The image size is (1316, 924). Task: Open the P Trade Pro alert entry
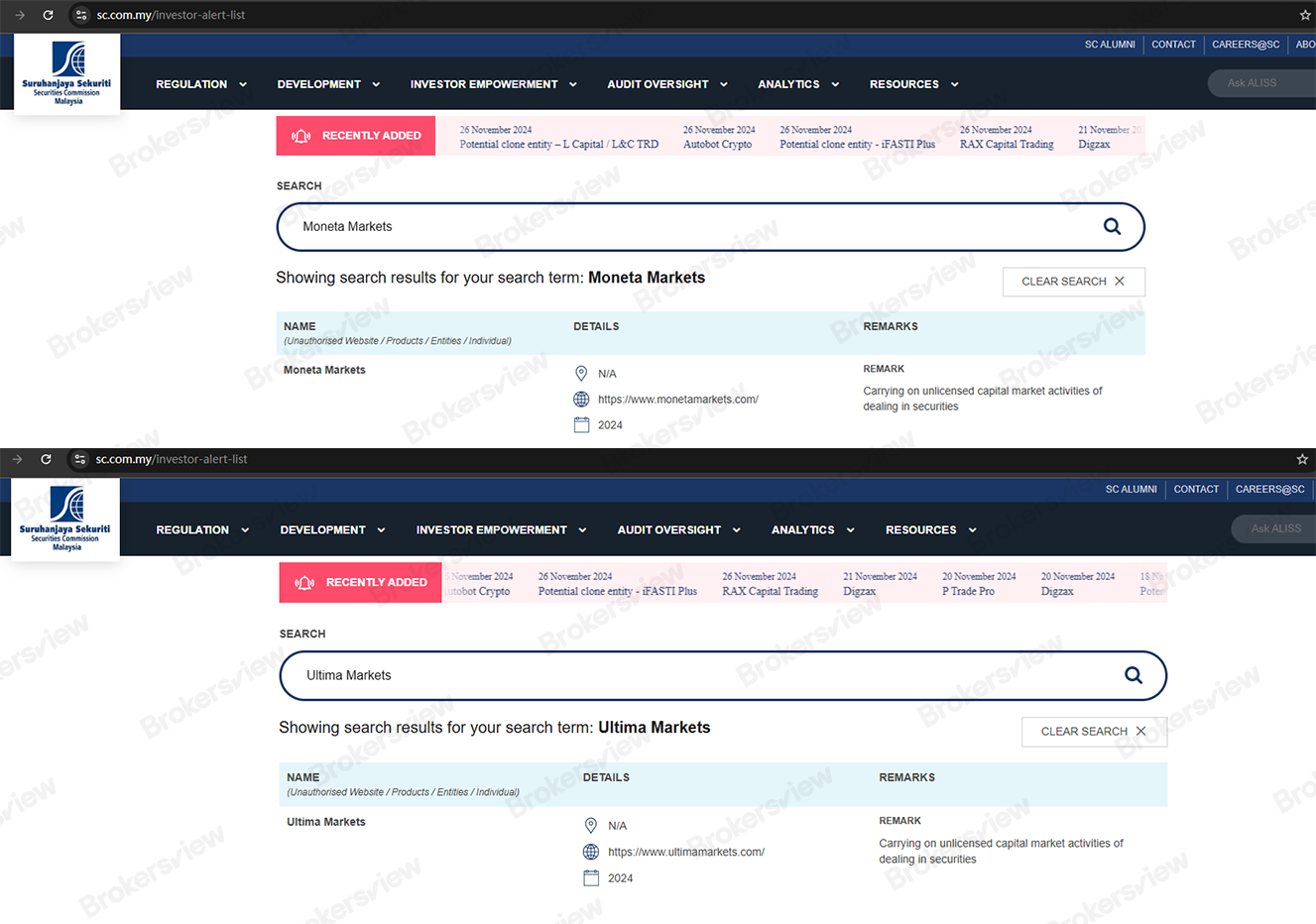[968, 591]
